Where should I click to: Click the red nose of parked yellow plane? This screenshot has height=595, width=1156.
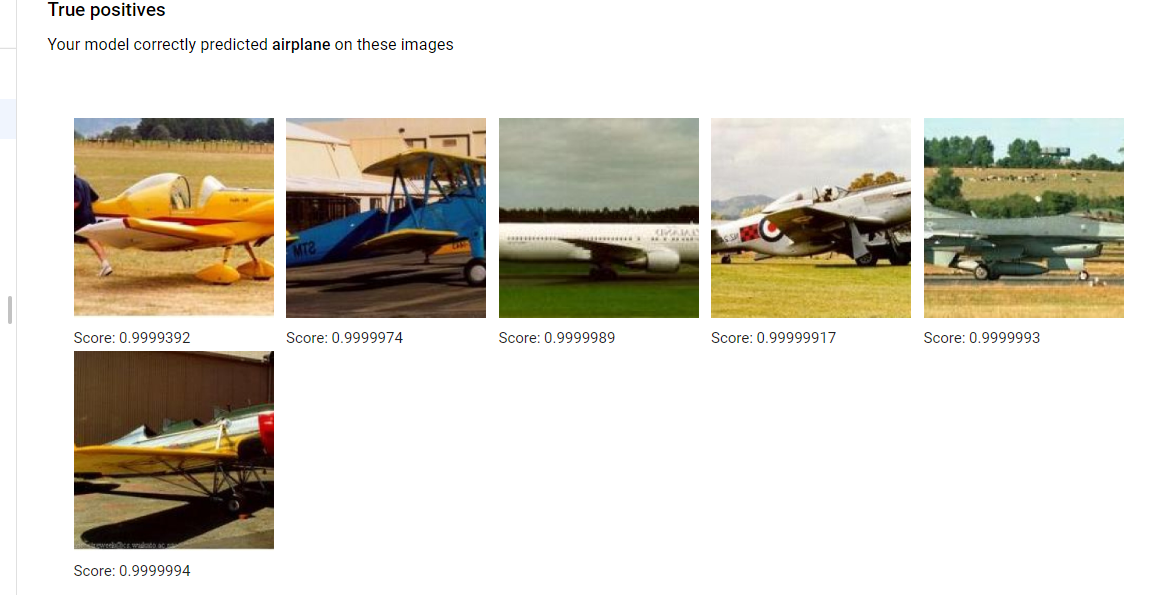click(265, 432)
